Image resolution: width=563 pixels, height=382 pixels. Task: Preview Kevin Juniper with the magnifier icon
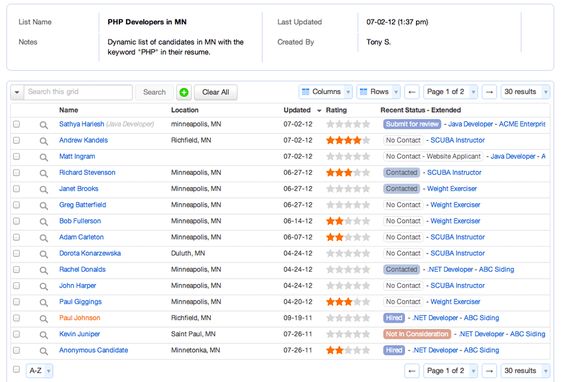[x=43, y=335]
